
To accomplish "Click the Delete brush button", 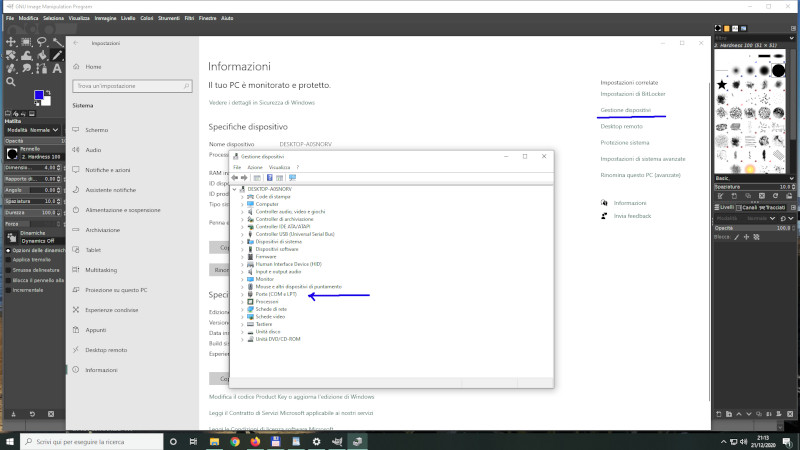I will point(762,196).
